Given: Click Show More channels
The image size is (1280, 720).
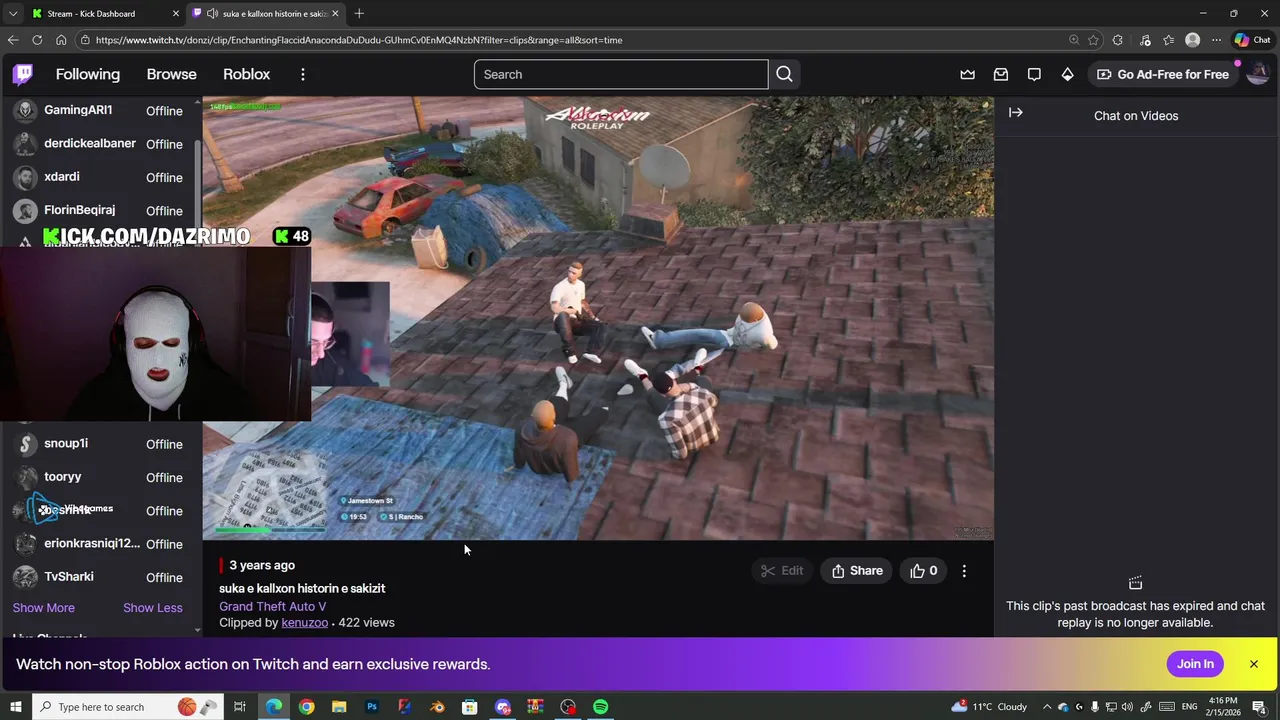Looking at the screenshot, I should pos(43,608).
